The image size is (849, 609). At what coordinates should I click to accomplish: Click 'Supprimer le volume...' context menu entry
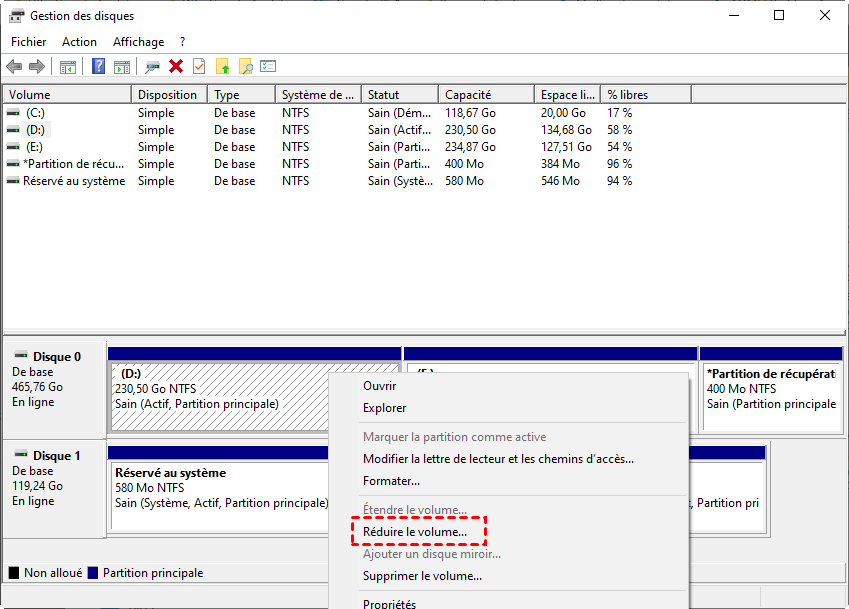tap(422, 576)
